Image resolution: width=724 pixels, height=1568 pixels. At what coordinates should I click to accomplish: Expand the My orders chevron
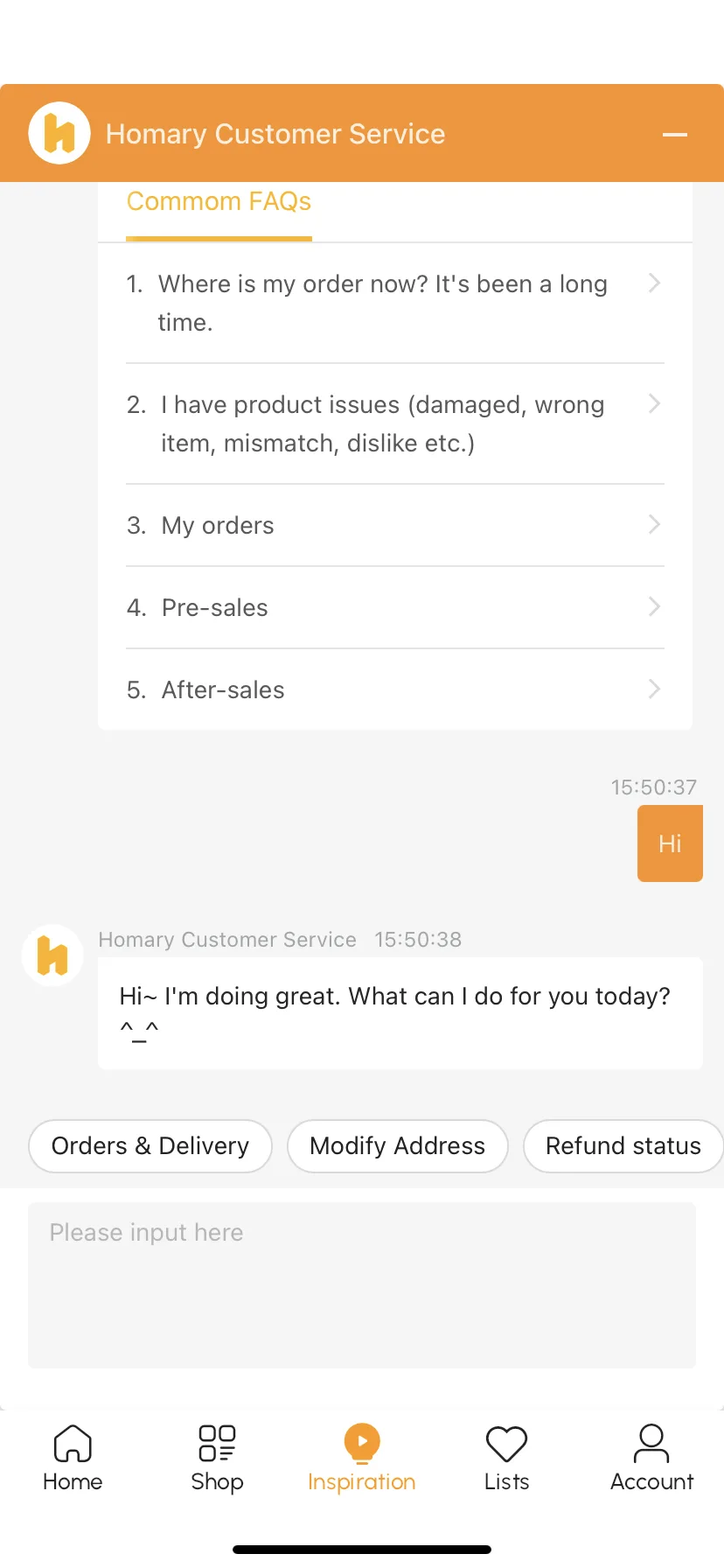click(x=654, y=524)
